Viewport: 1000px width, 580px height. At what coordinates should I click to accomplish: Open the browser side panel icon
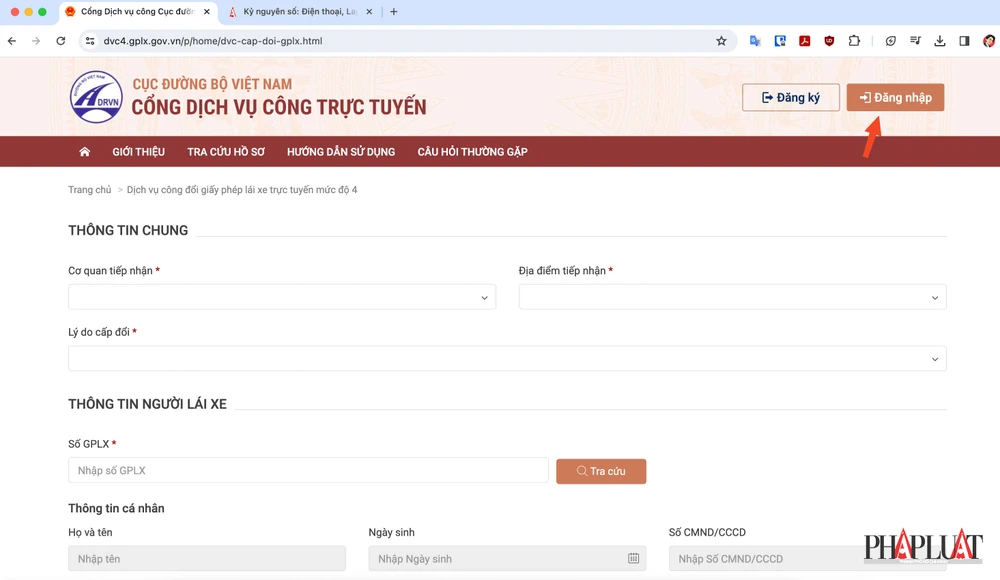(963, 41)
